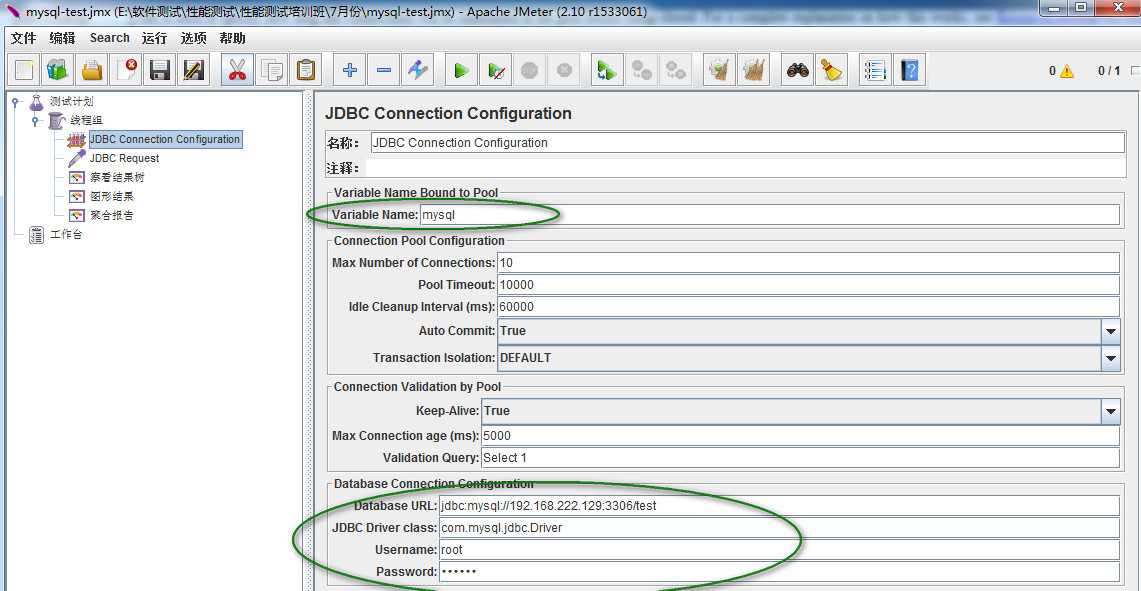The image size is (1141, 591).
Task: Click the grey Shutdown icon
Action: 564,70
